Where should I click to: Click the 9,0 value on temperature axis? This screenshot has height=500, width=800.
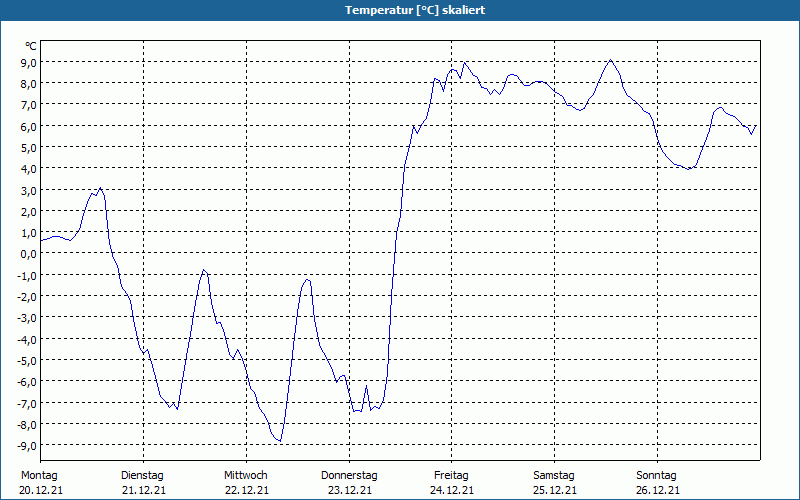click(x=28, y=62)
